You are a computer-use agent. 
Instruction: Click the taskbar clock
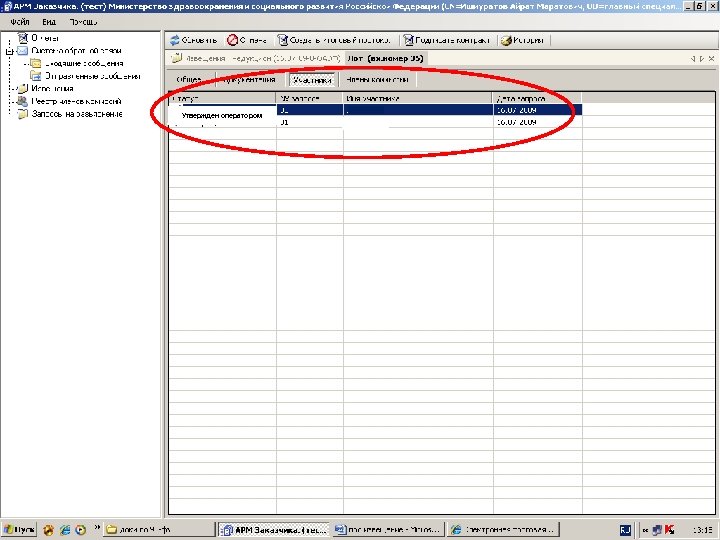pyautogui.click(x=702, y=530)
